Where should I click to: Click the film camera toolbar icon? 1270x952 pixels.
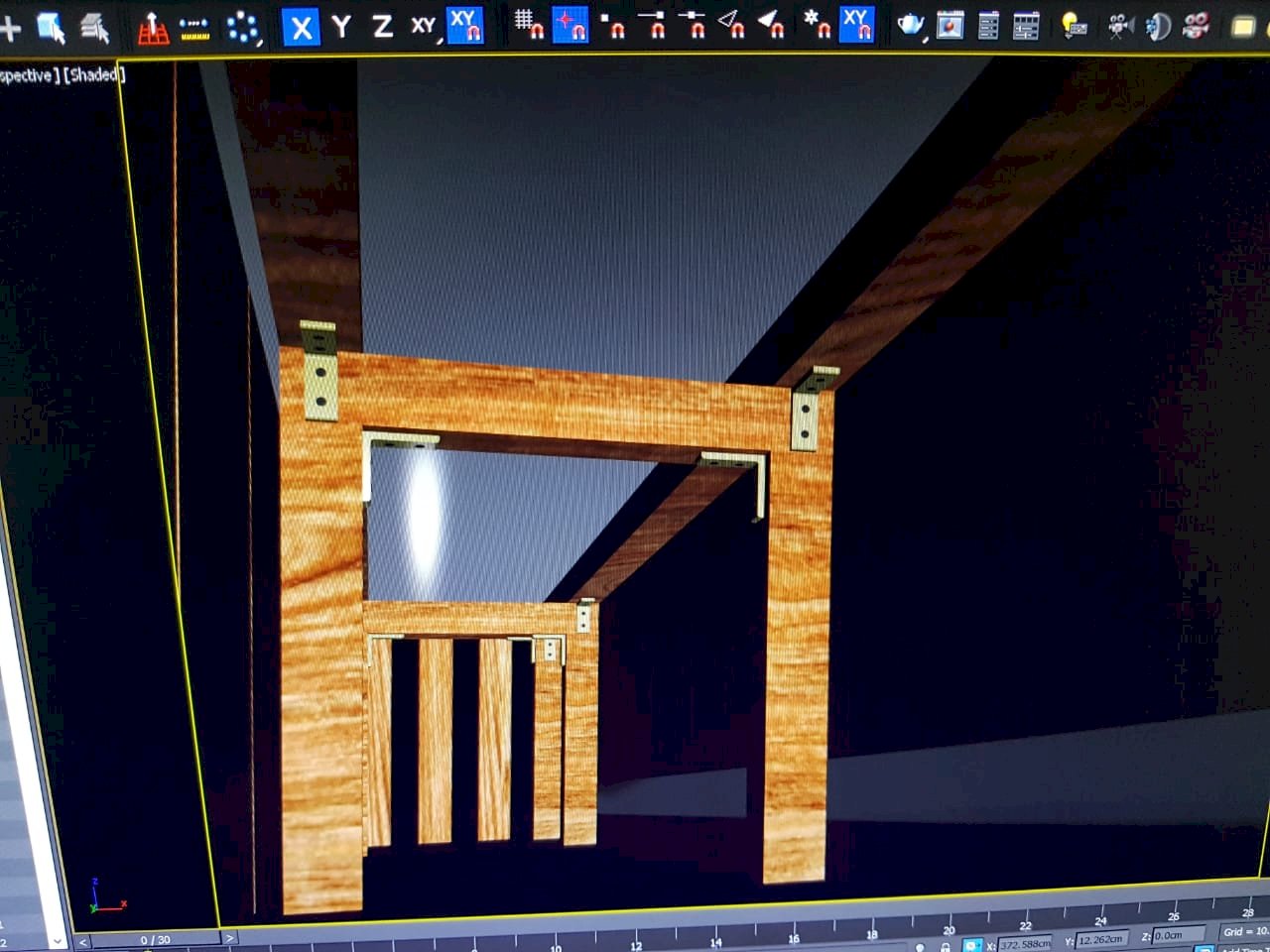[x=1120, y=25]
